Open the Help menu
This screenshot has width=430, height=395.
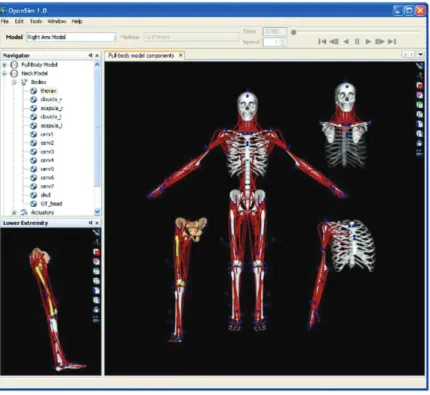[77, 21]
